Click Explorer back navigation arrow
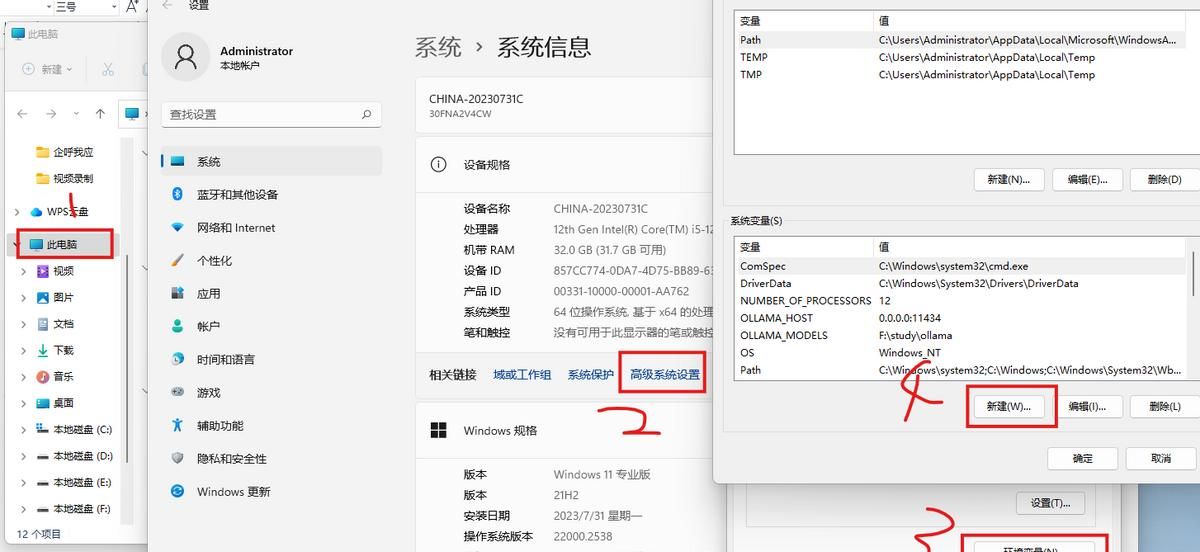This screenshot has width=1200, height=552. click(22, 114)
